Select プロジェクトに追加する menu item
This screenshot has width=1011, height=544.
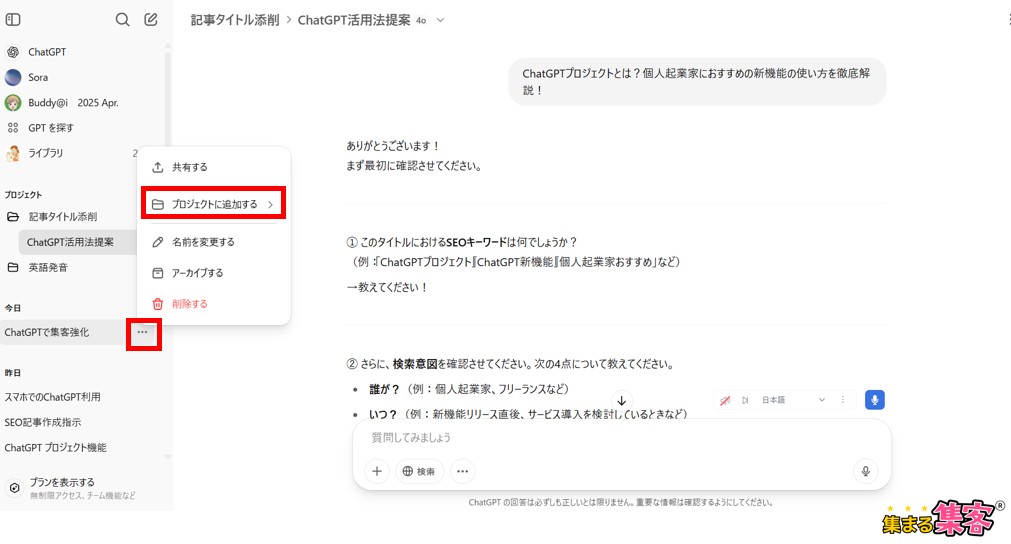coord(213,204)
